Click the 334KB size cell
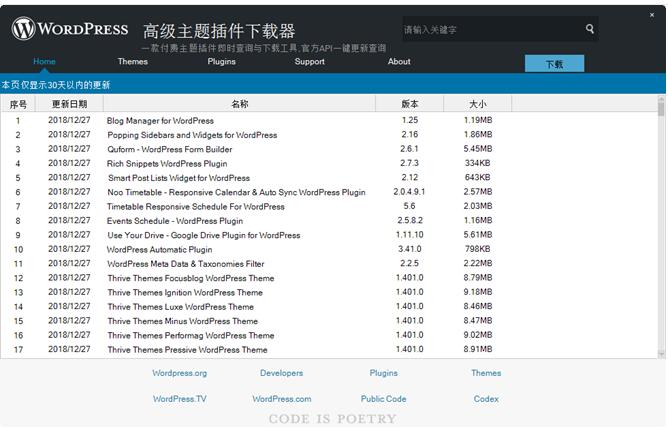 click(478, 163)
